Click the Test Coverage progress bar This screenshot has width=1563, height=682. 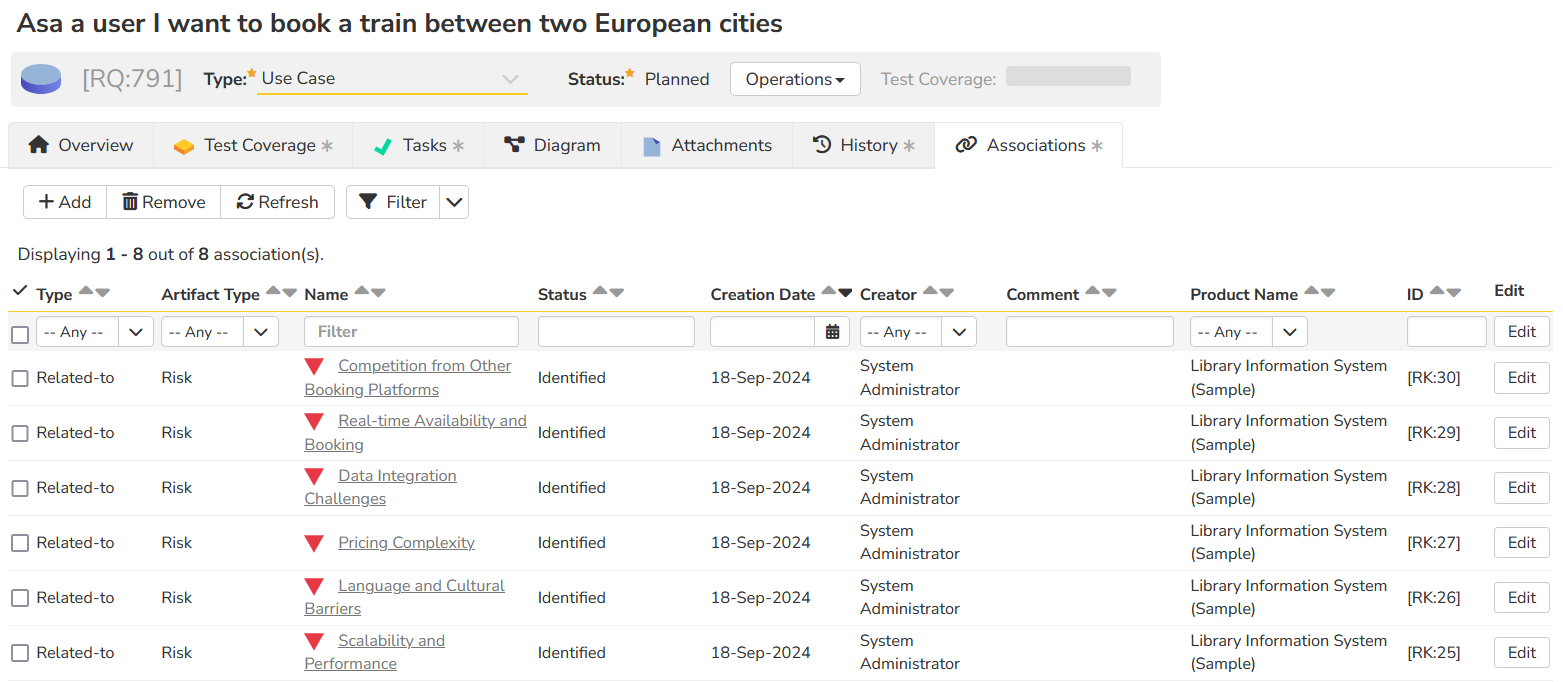(1068, 77)
